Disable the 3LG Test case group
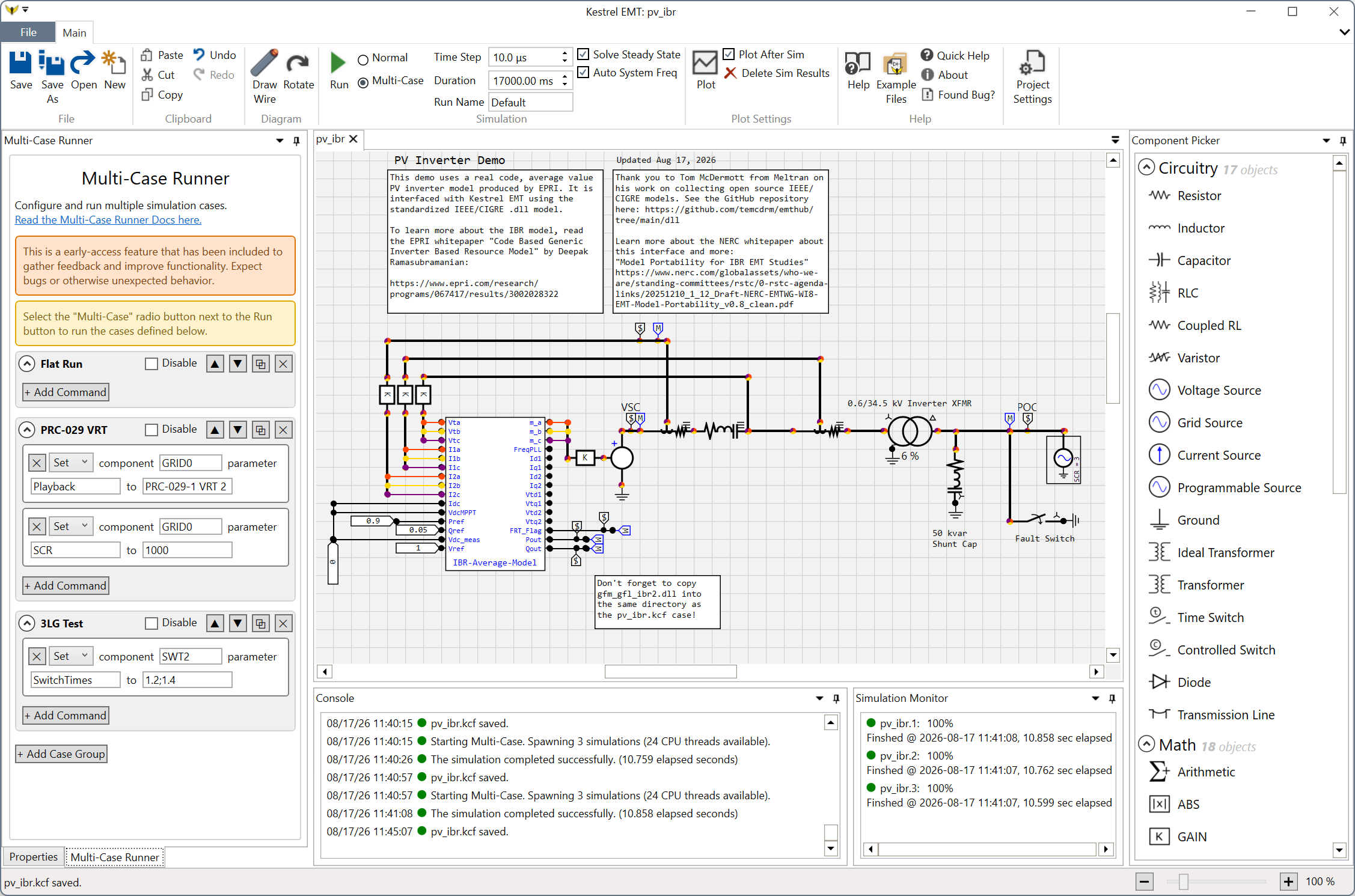This screenshot has width=1355, height=896. click(151, 623)
